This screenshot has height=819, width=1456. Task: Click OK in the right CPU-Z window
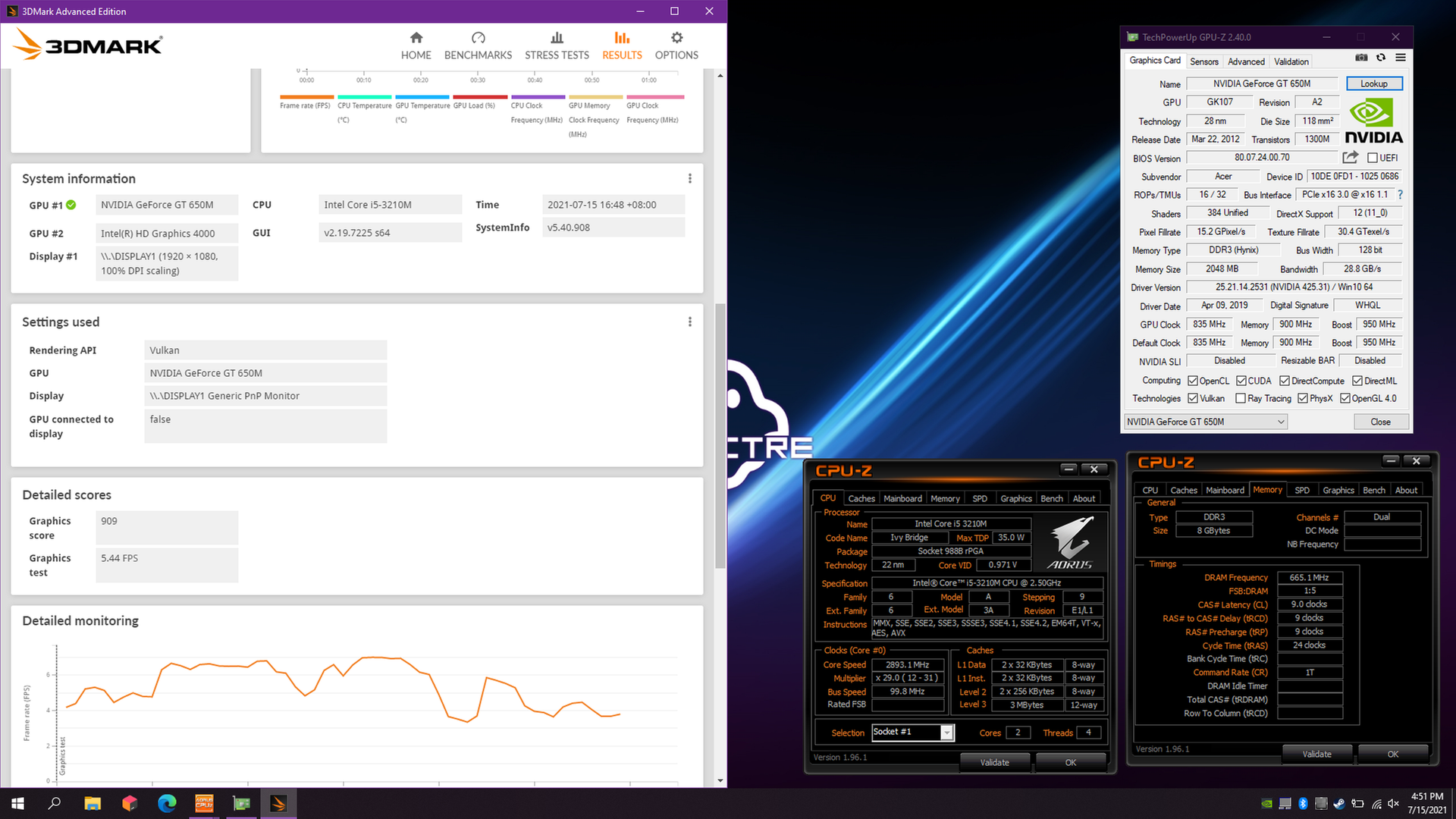pos(1392,754)
